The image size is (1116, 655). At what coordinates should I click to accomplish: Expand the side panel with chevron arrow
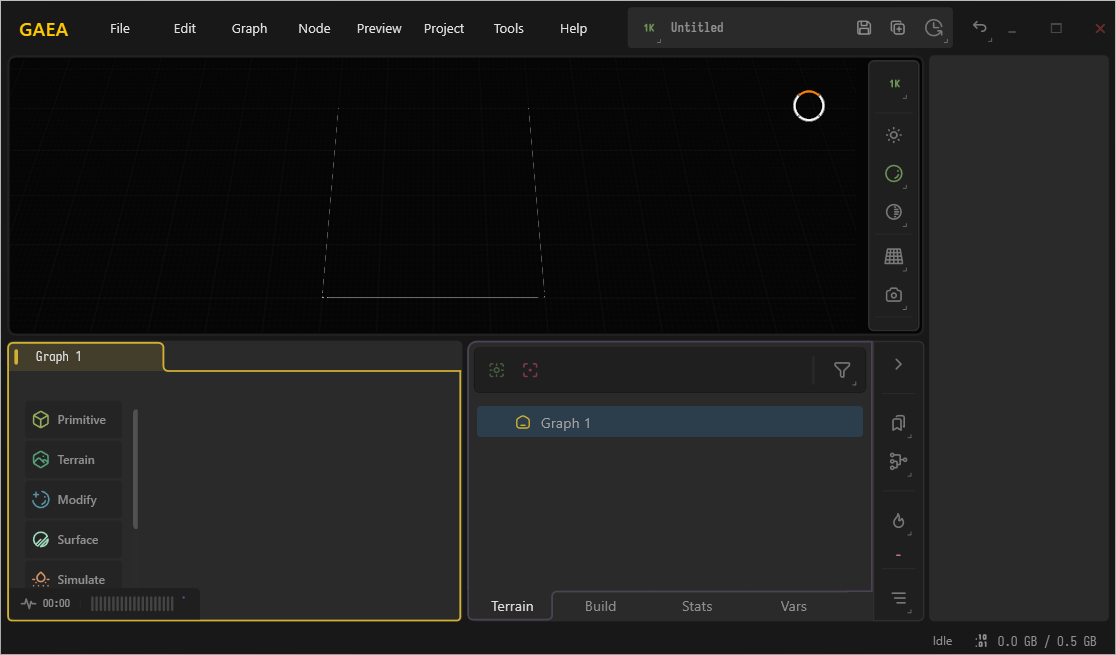[898, 365]
